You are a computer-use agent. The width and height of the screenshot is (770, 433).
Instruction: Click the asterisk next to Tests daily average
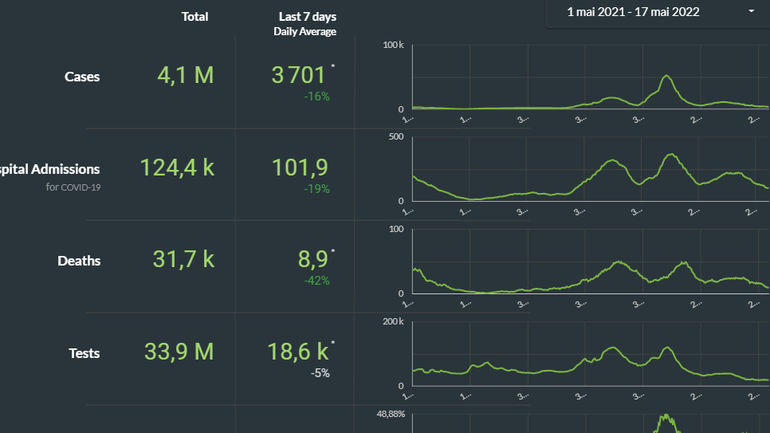click(x=333, y=343)
